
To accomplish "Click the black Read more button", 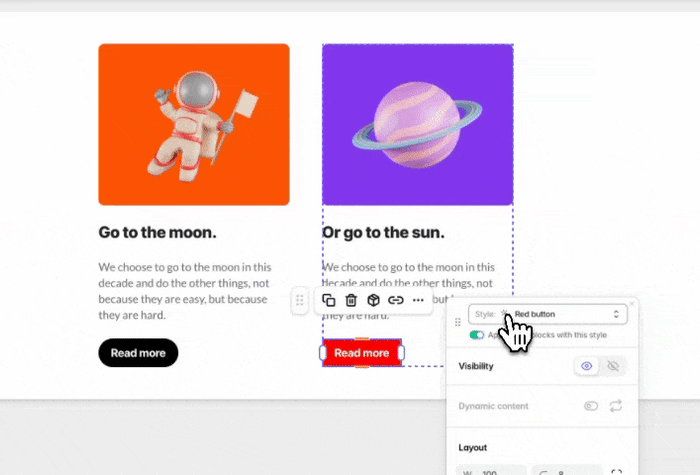I will pyautogui.click(x=138, y=353).
